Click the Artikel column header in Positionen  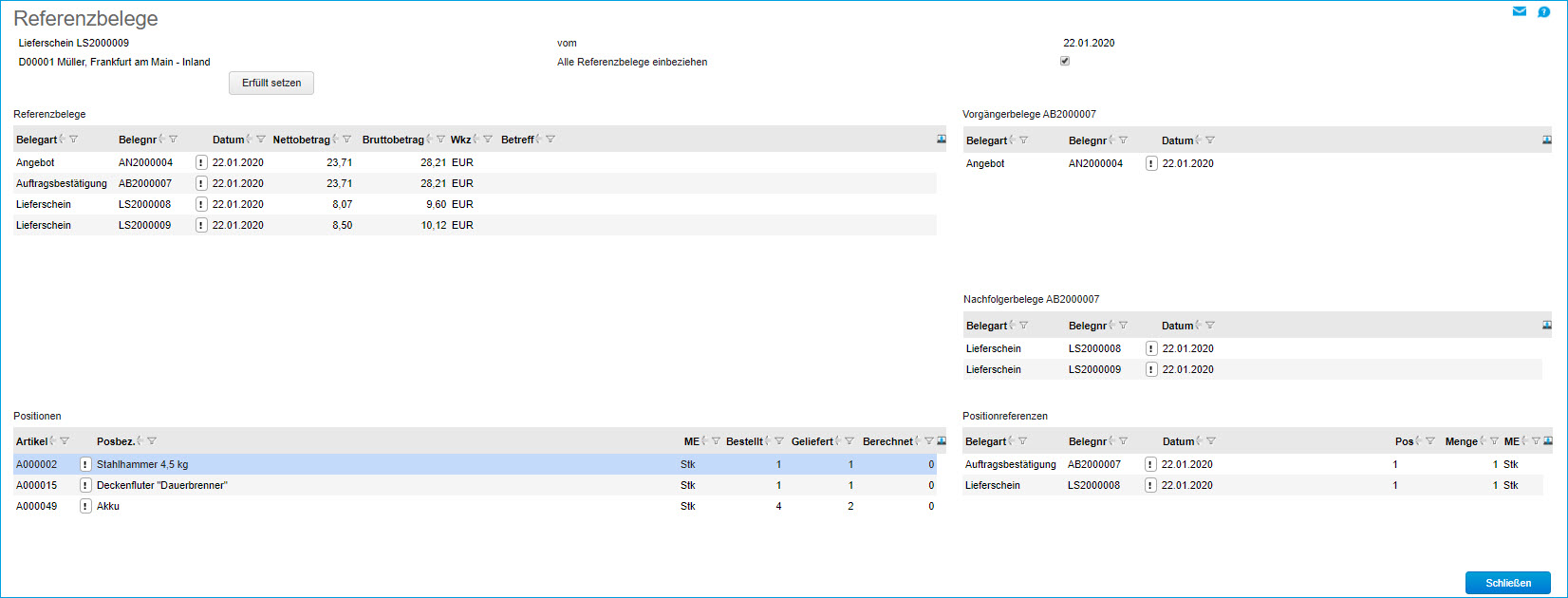point(31,441)
